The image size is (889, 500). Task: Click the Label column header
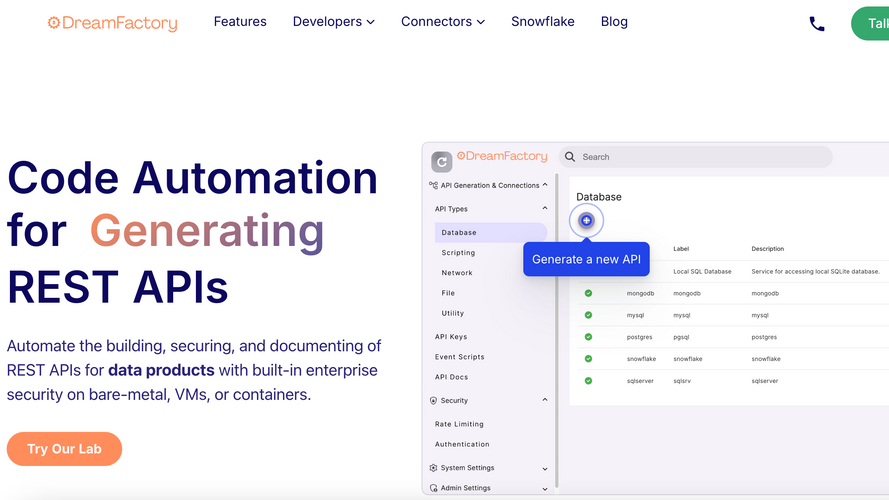click(681, 249)
